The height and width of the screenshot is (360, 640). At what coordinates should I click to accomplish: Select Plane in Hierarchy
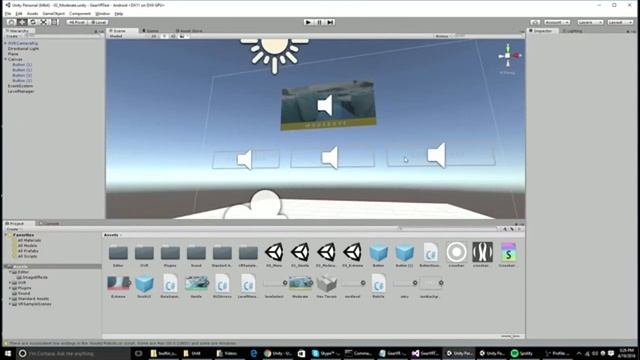(x=13, y=54)
